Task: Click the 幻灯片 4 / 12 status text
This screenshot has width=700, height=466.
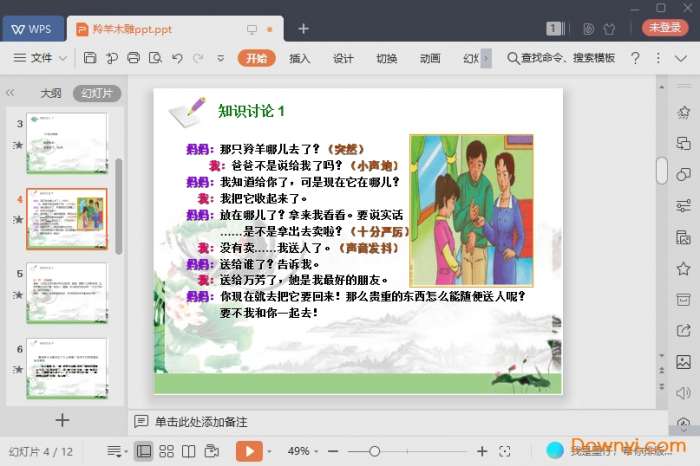Action: point(41,452)
